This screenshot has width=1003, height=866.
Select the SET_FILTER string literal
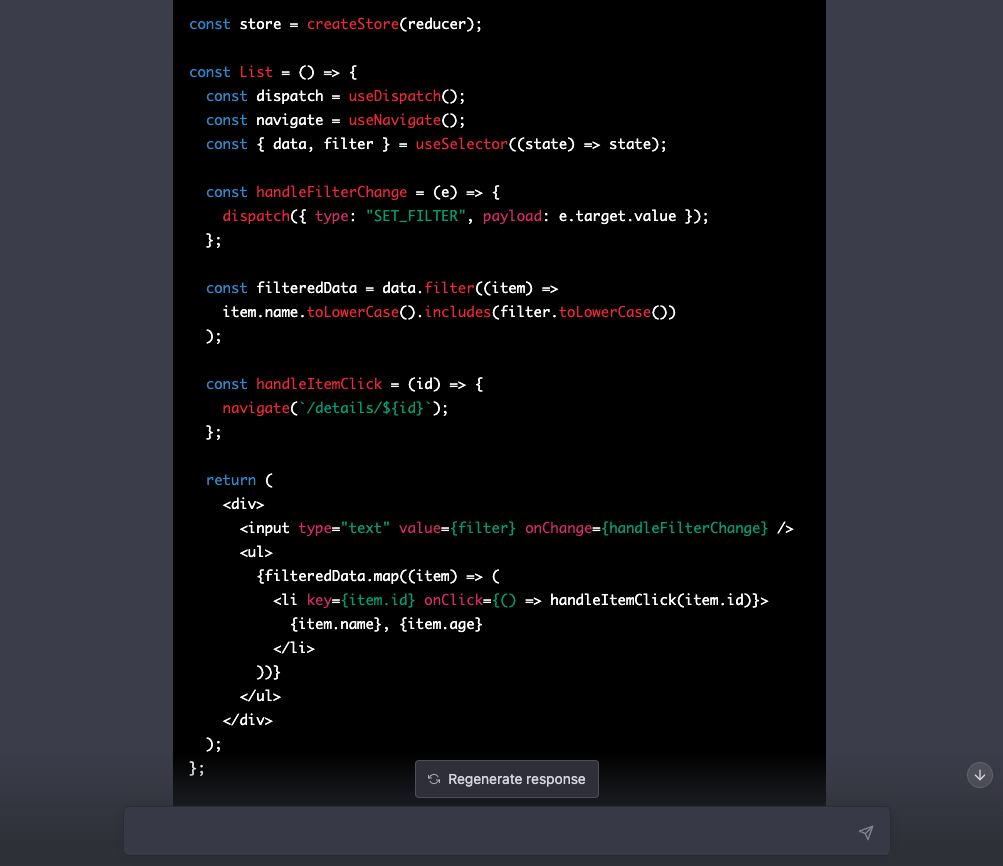click(x=414, y=215)
